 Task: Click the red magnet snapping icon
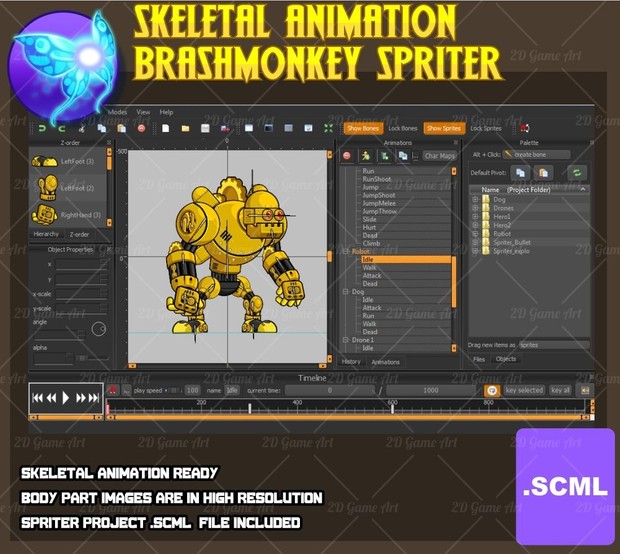[x=525, y=128]
